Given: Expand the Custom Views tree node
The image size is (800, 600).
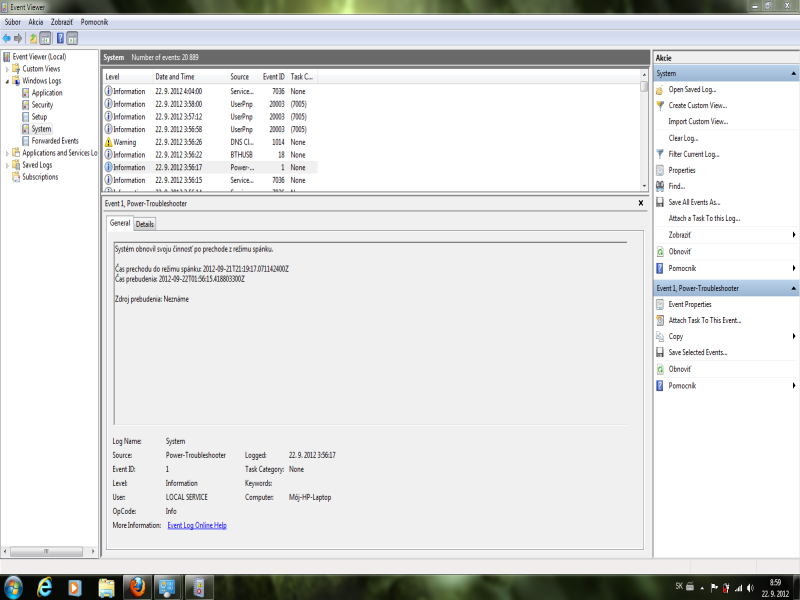Looking at the screenshot, I should (7, 69).
